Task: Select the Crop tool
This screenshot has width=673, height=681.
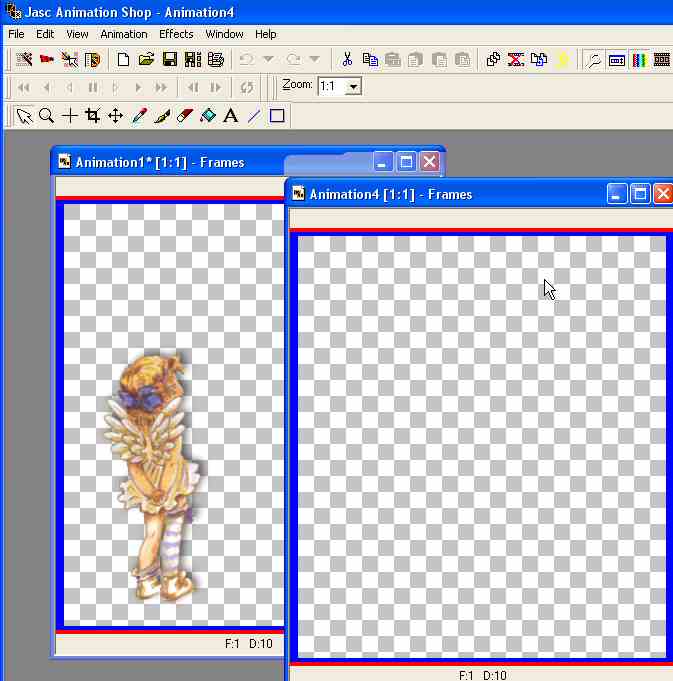Action: click(92, 116)
